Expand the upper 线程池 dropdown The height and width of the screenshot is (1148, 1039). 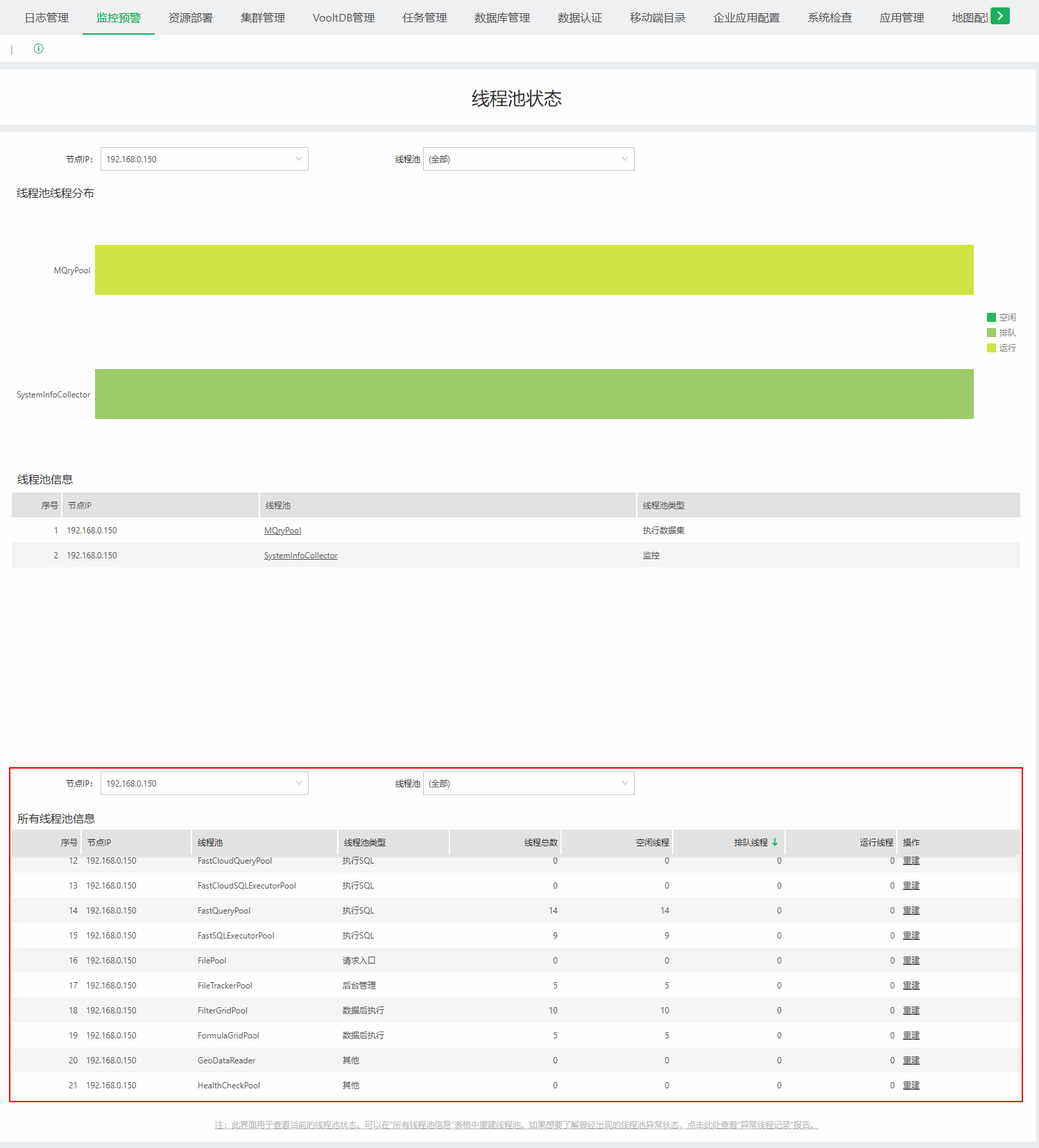[529, 159]
